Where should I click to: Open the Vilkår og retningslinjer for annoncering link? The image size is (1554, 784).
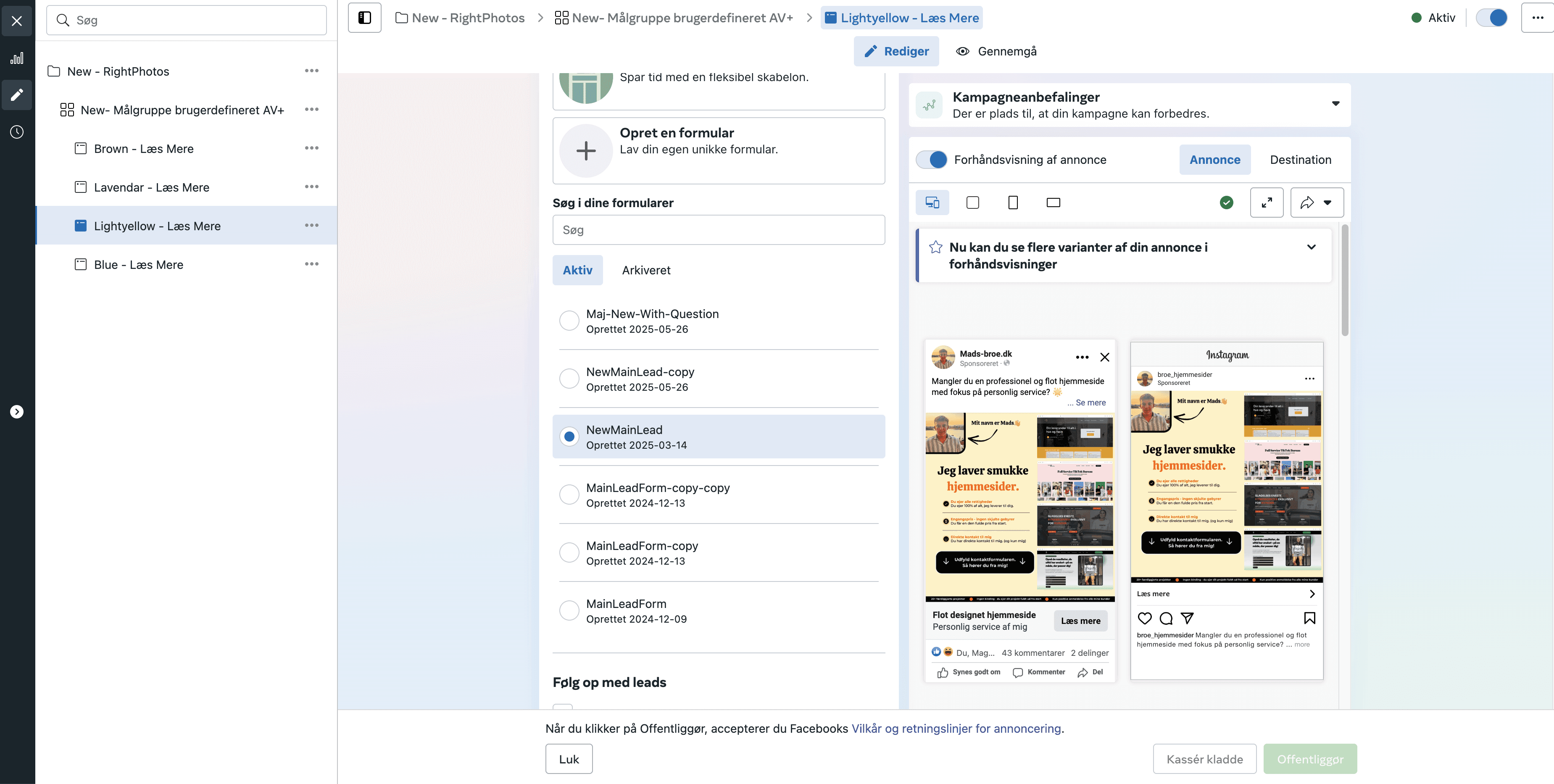pos(956,729)
